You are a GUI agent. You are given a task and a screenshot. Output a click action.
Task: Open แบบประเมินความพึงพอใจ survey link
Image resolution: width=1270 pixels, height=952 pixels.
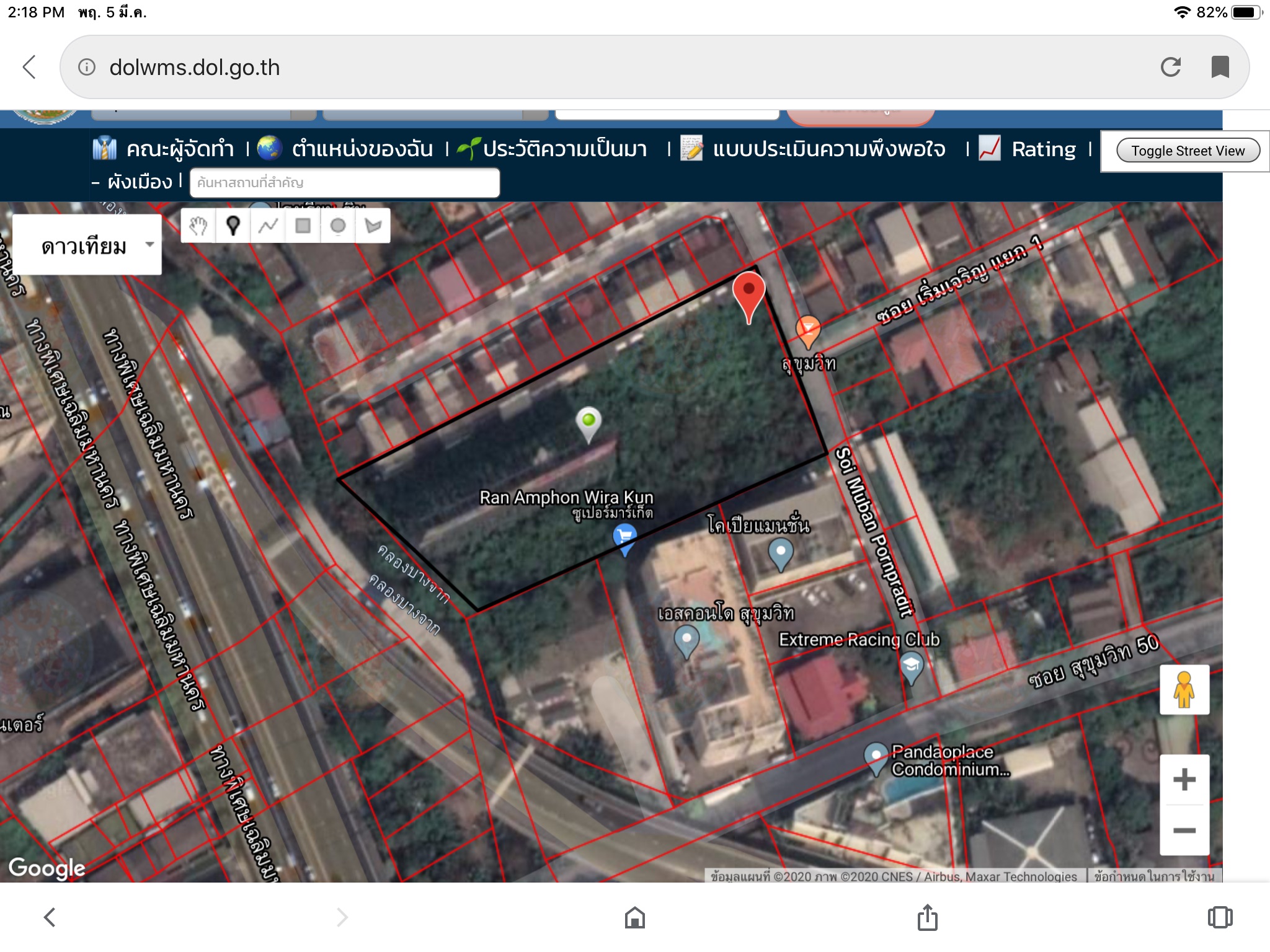point(828,149)
